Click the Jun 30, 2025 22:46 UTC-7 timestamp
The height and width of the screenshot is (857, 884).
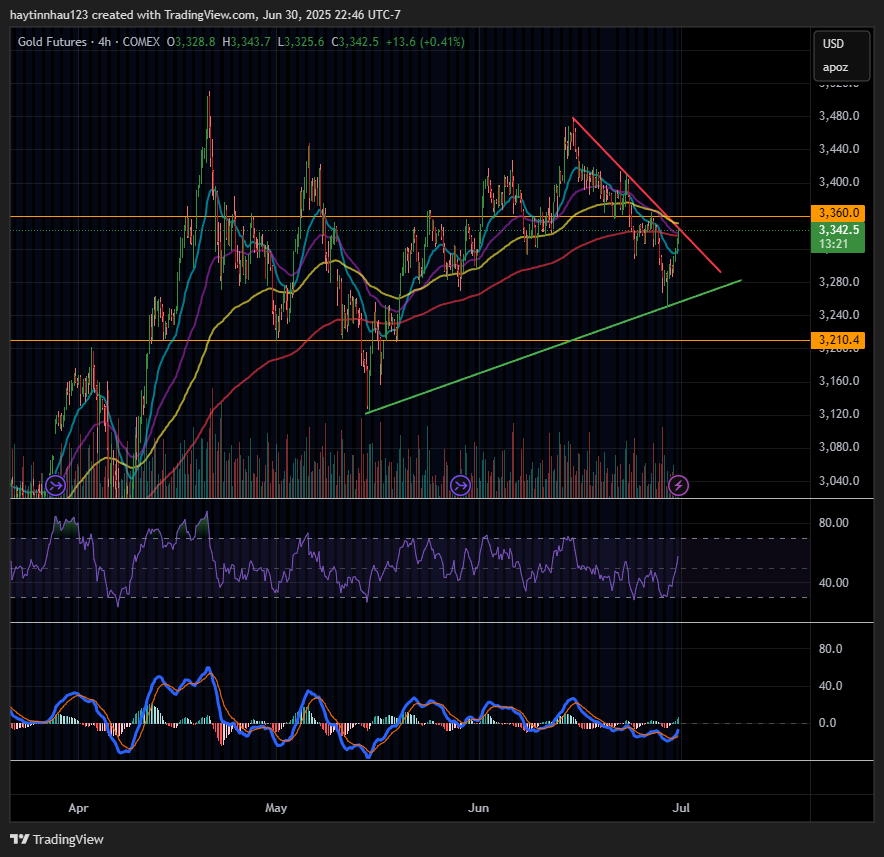pos(332,15)
